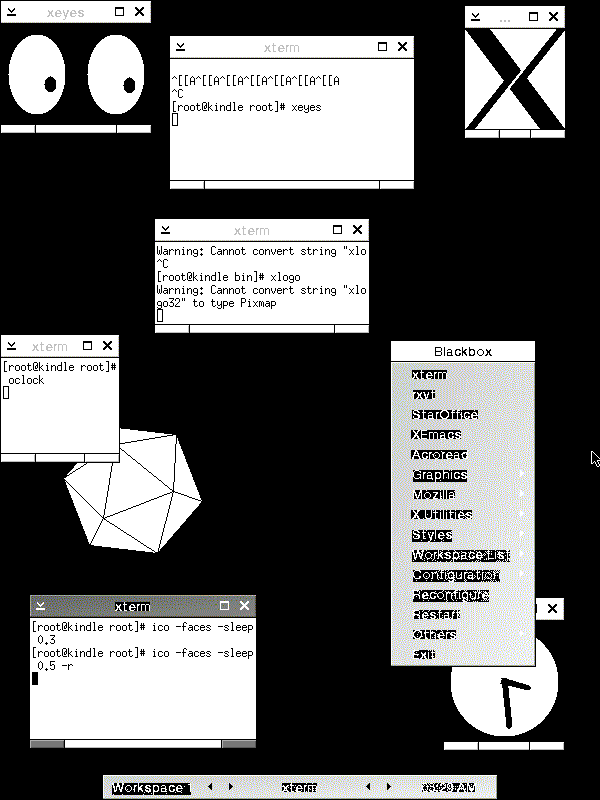Click the left eye in xeyes
Image resolution: width=600 pixels, height=800 pixels.
(x=37, y=74)
